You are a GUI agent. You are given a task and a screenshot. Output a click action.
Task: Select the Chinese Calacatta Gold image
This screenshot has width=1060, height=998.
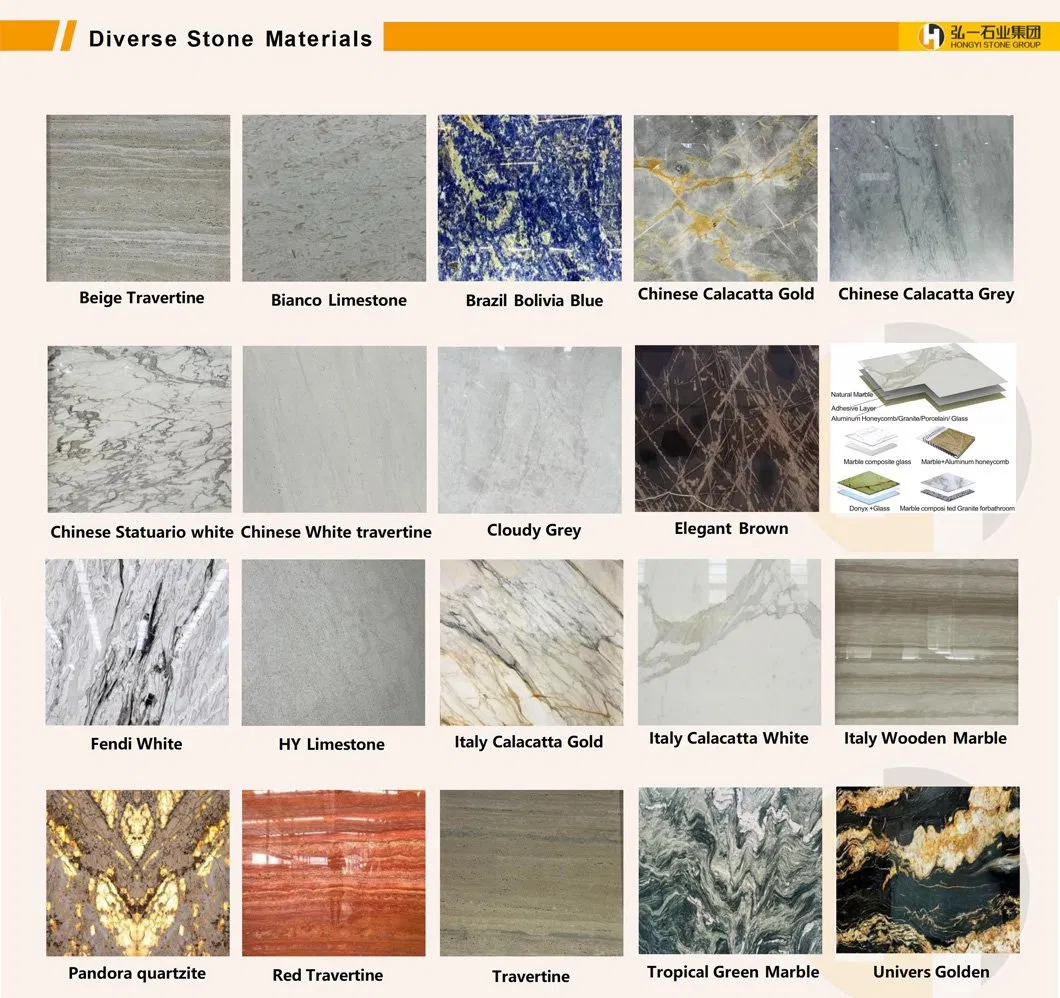[x=725, y=198]
